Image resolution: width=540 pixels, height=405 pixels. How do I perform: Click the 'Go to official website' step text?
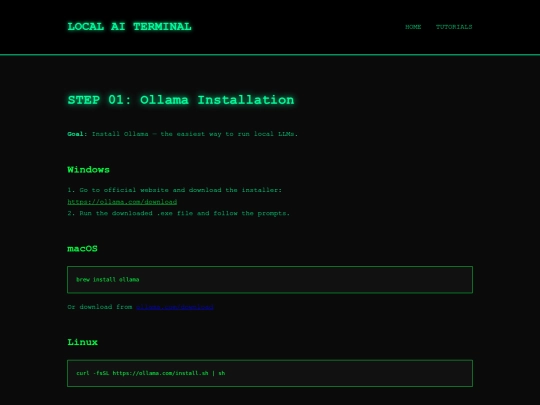(175, 190)
